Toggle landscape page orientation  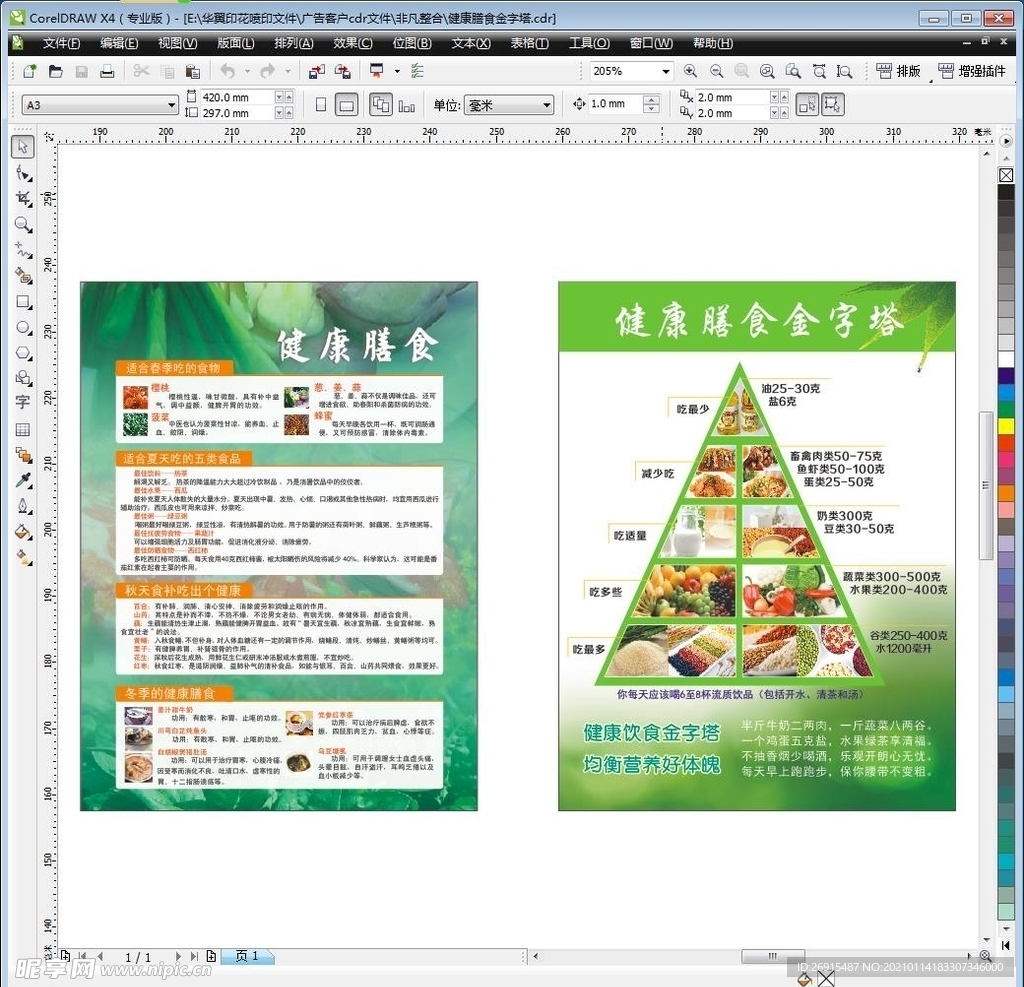(345, 104)
